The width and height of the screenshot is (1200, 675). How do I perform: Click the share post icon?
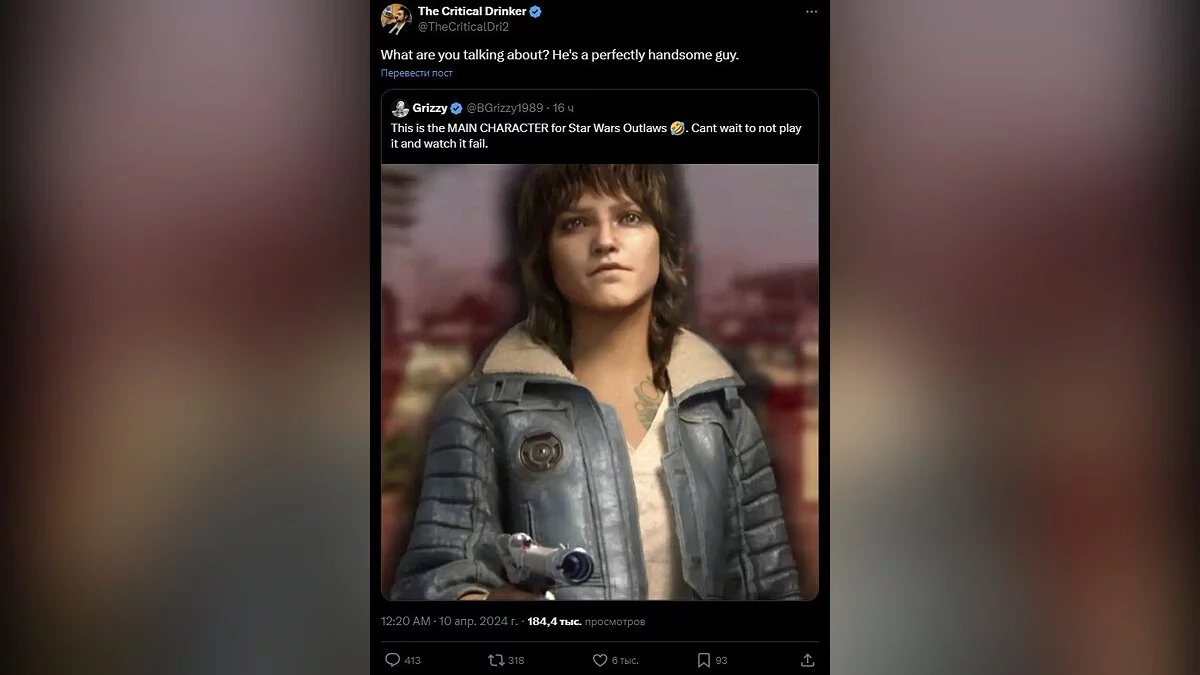point(807,660)
